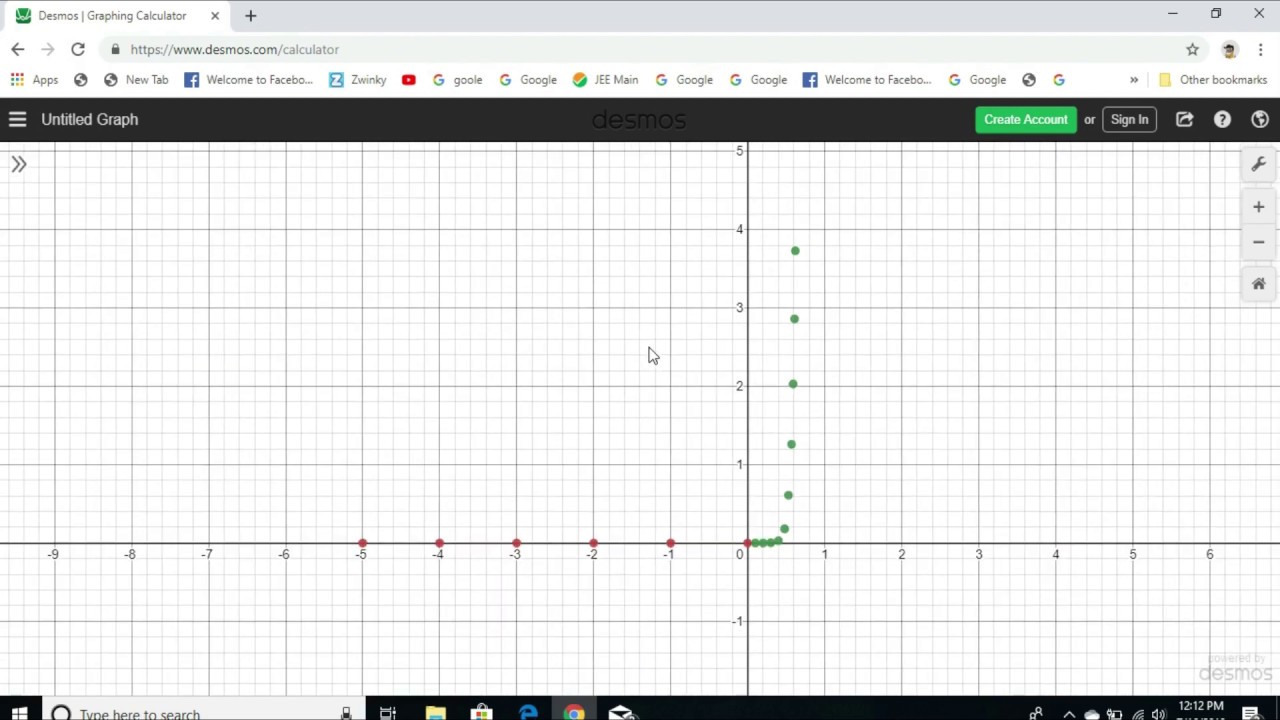
Task: Open the JEE Main bookmark
Action: (x=605, y=80)
